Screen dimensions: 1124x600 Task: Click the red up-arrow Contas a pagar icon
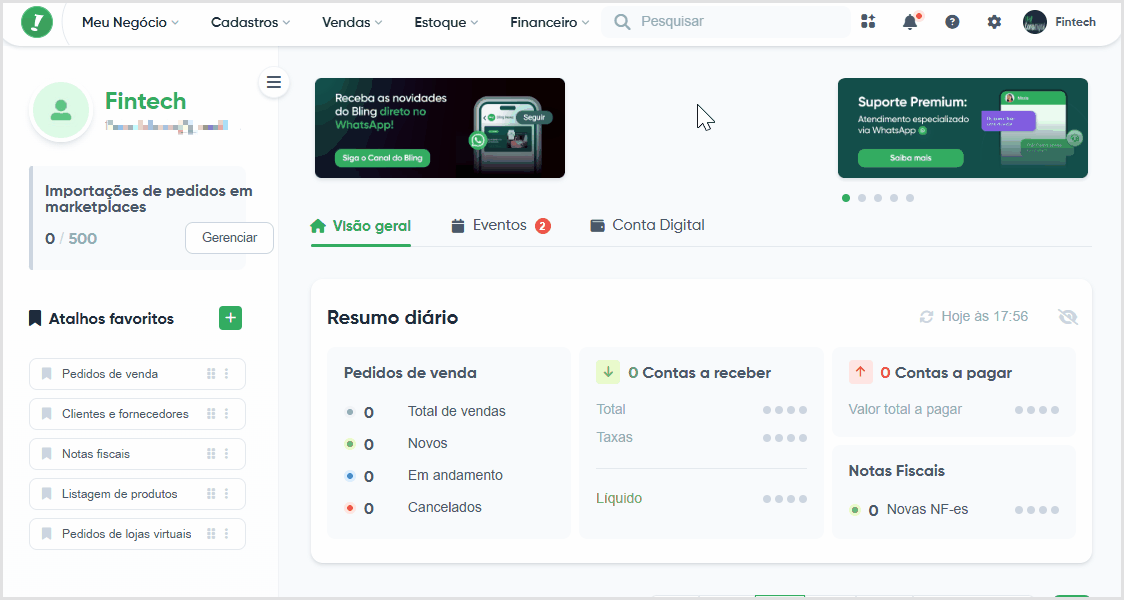tap(860, 372)
